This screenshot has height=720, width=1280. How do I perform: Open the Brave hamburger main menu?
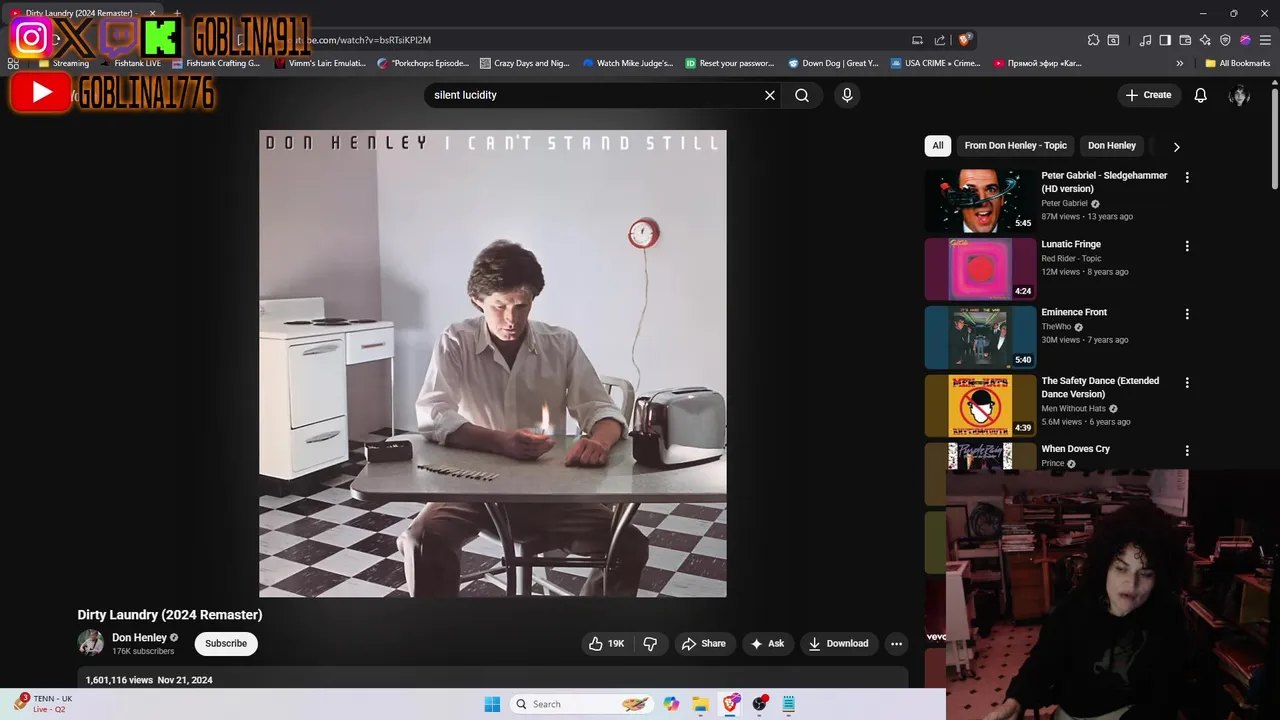[x=1265, y=40]
